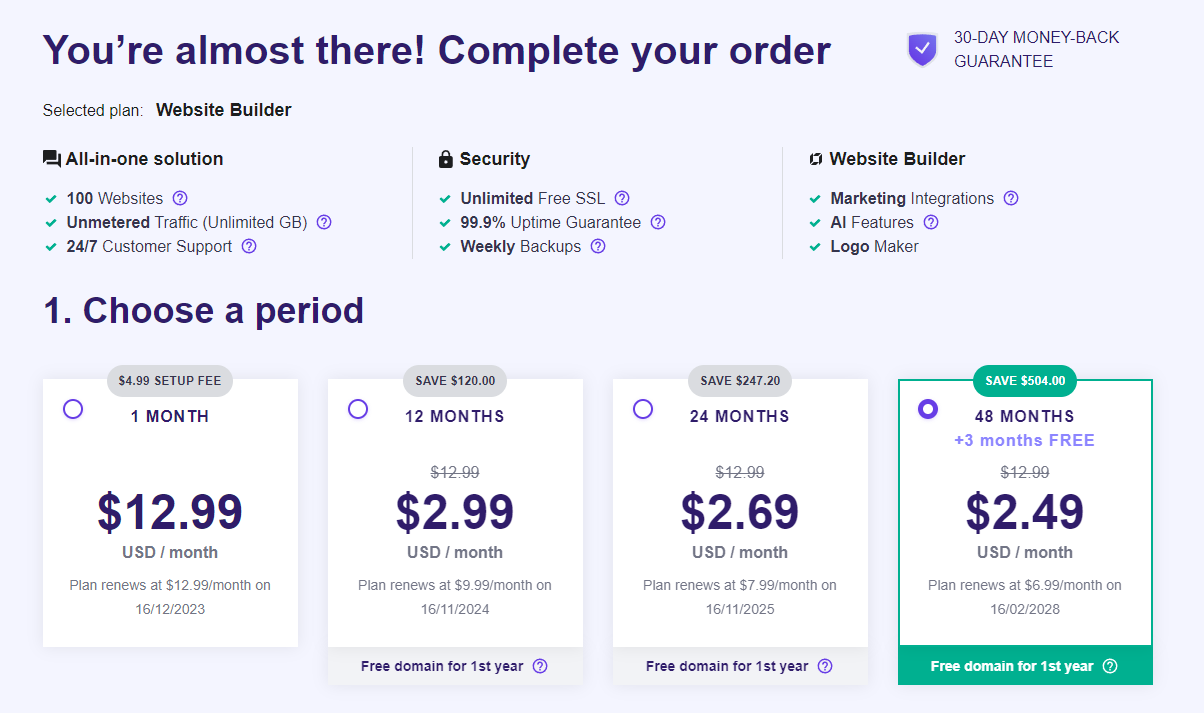This screenshot has width=1204, height=713.
Task: Choose the 24 Months radio option
Action: (643, 409)
